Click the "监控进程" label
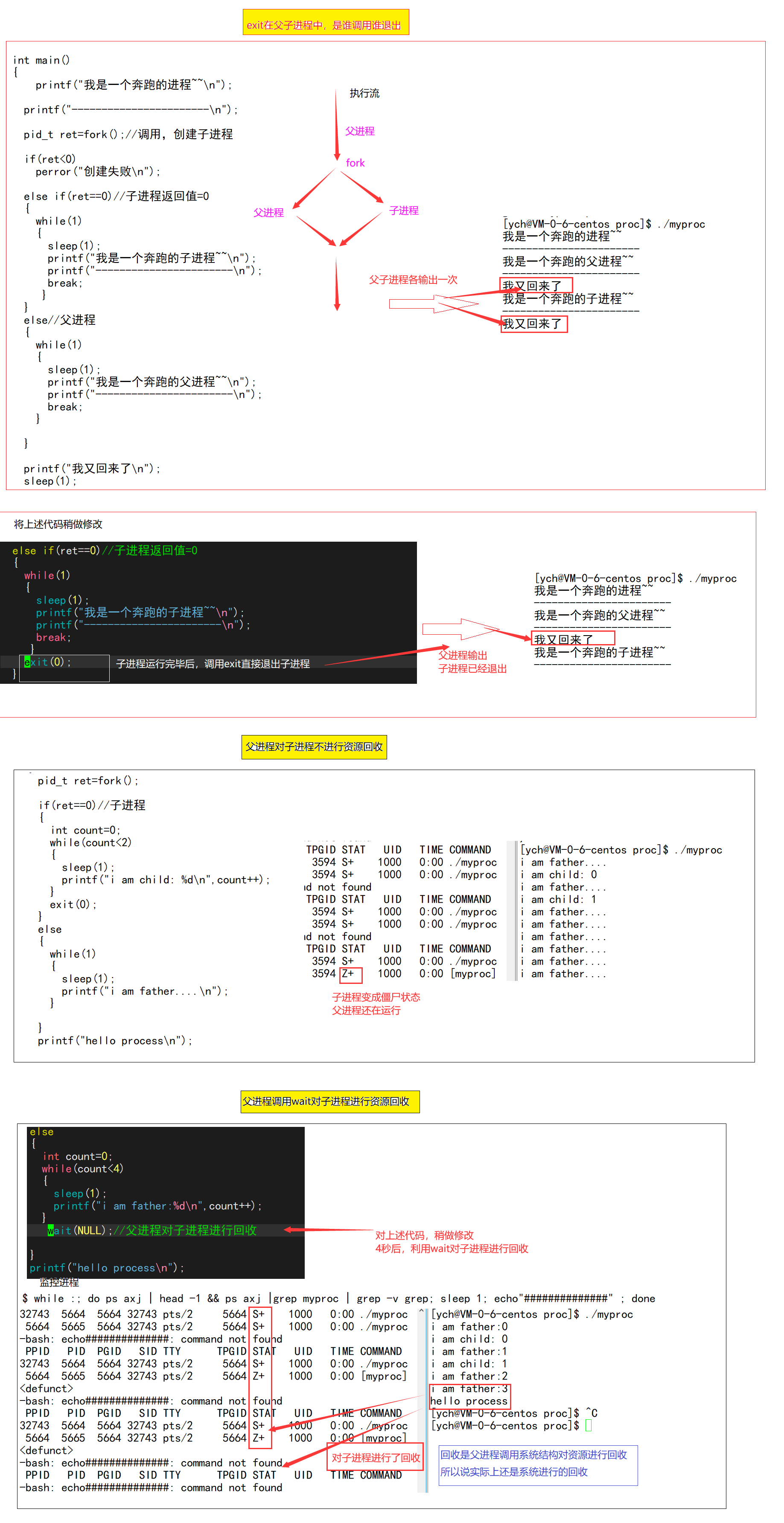This screenshot has height=1523, width=784. click(x=59, y=1282)
